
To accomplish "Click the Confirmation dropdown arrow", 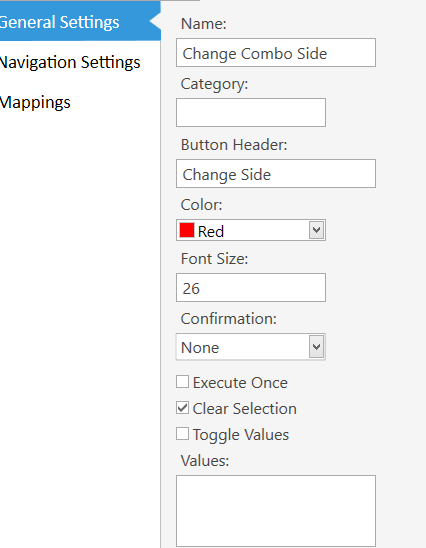I will point(316,347).
